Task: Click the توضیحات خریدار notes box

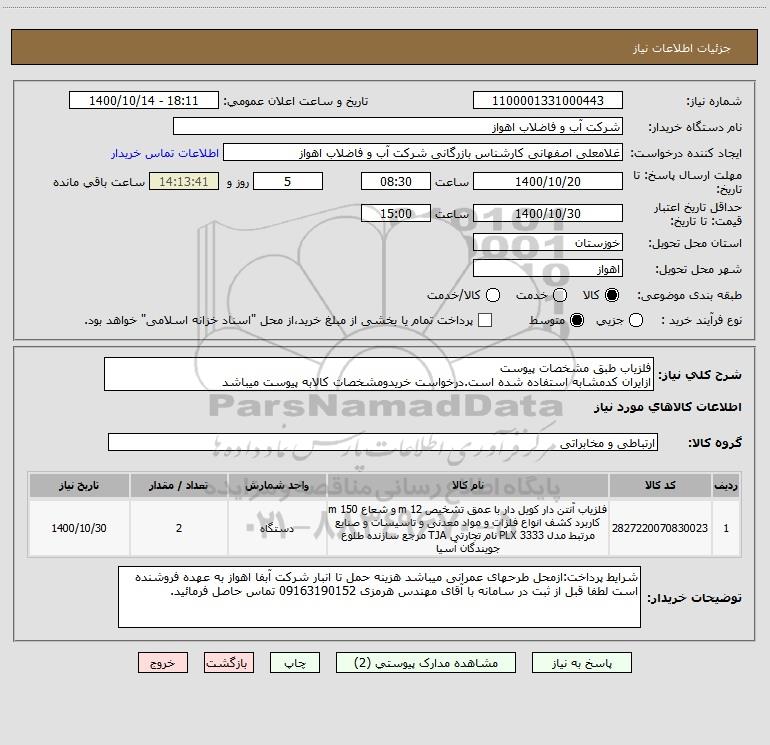Action: (379, 597)
